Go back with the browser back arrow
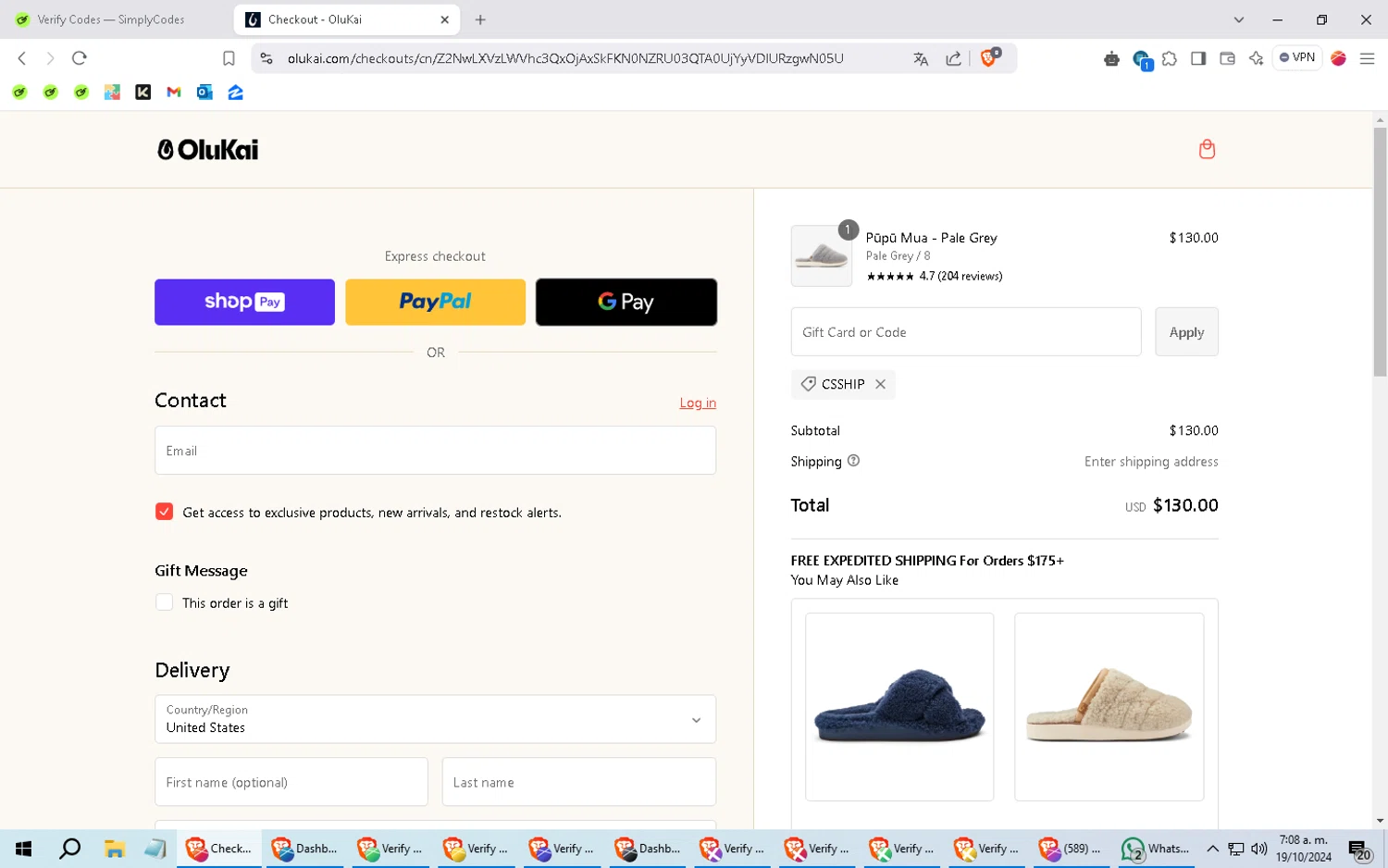Viewport: 1388px width, 868px height. pos(22,58)
